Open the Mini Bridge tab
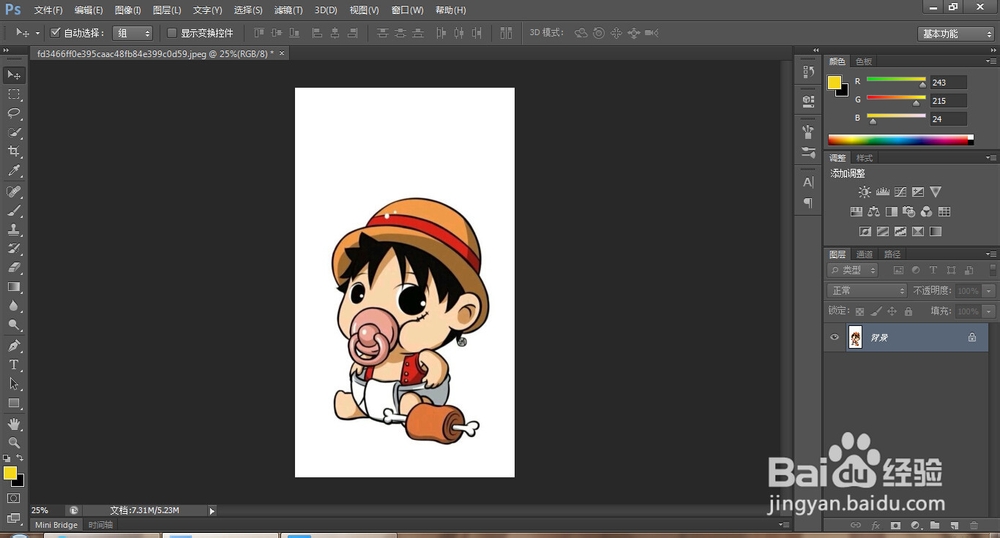The width and height of the screenshot is (1000, 538). [x=56, y=525]
